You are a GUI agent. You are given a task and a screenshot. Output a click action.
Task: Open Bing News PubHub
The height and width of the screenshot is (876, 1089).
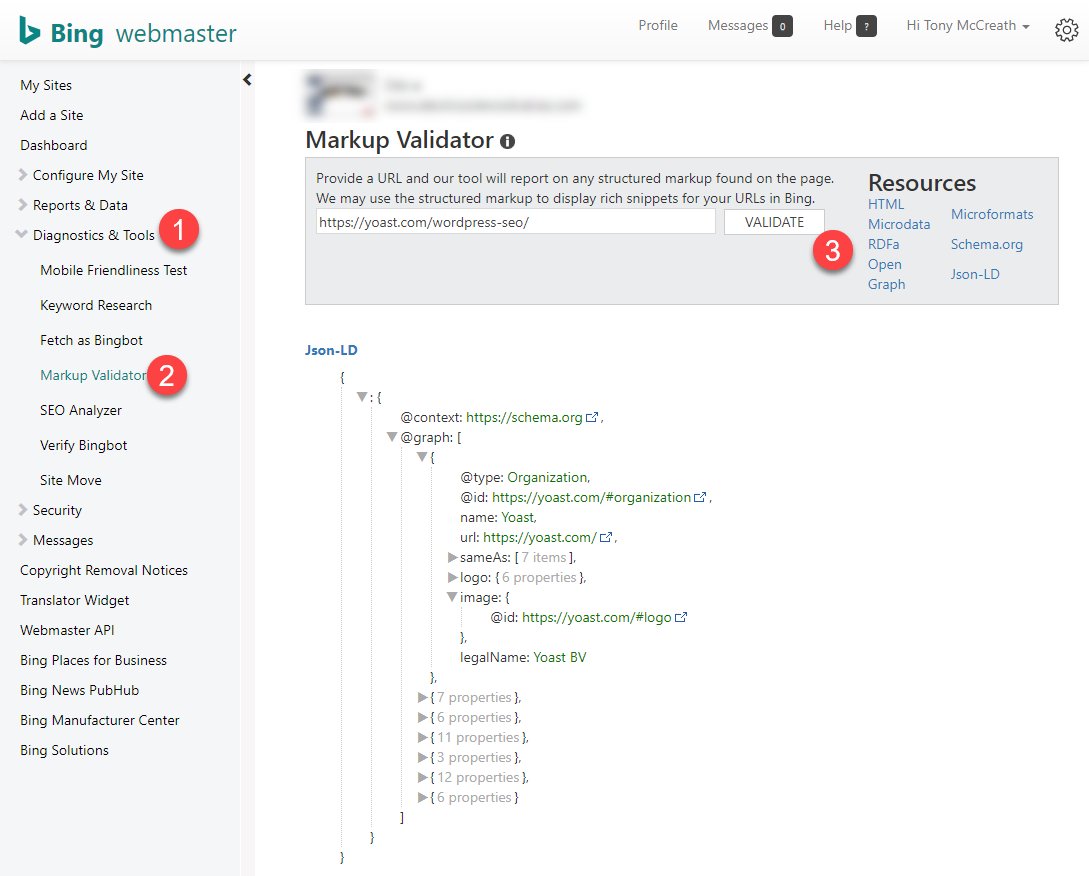coord(79,691)
